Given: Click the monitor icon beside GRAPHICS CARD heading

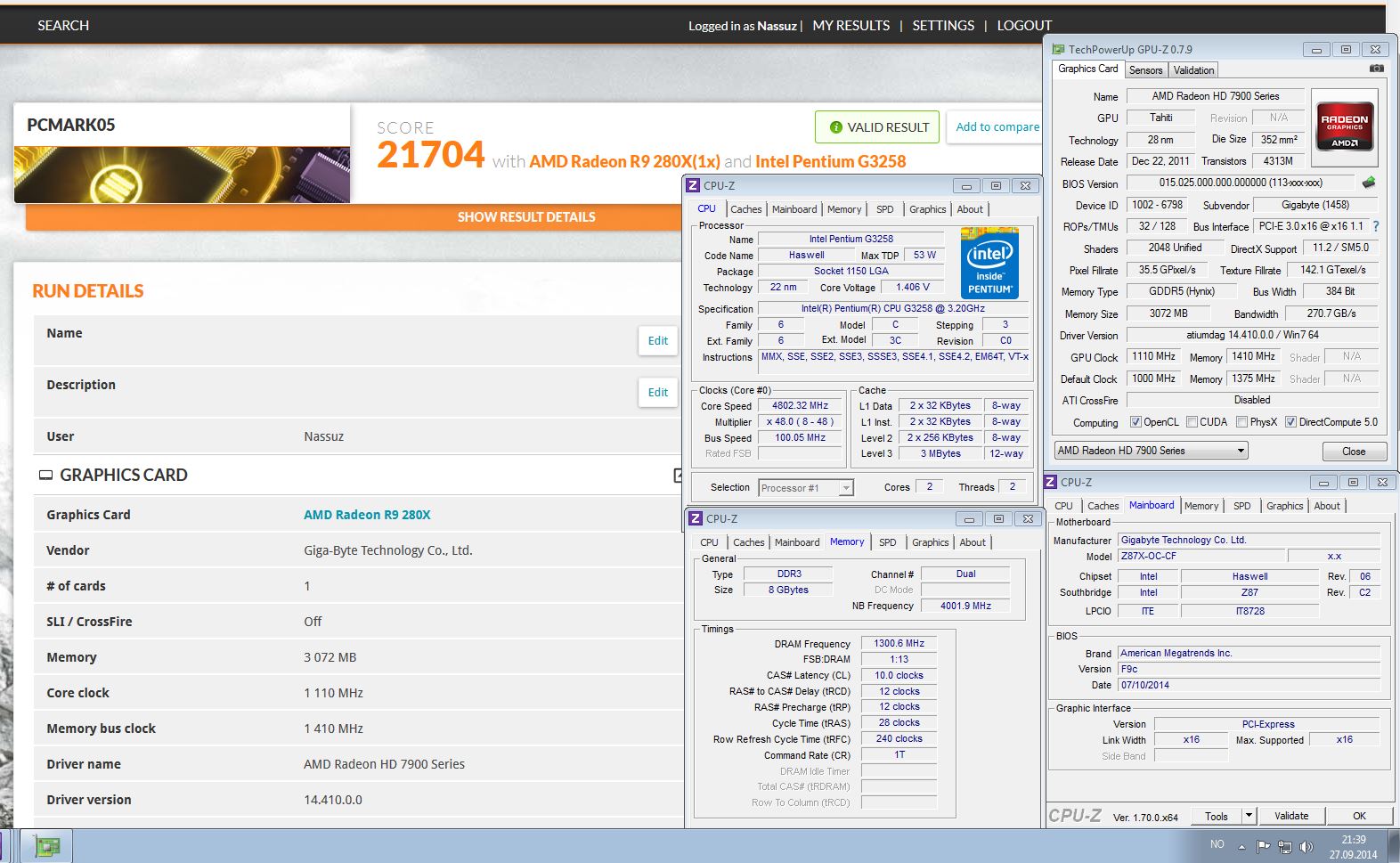Looking at the screenshot, I should [45, 476].
